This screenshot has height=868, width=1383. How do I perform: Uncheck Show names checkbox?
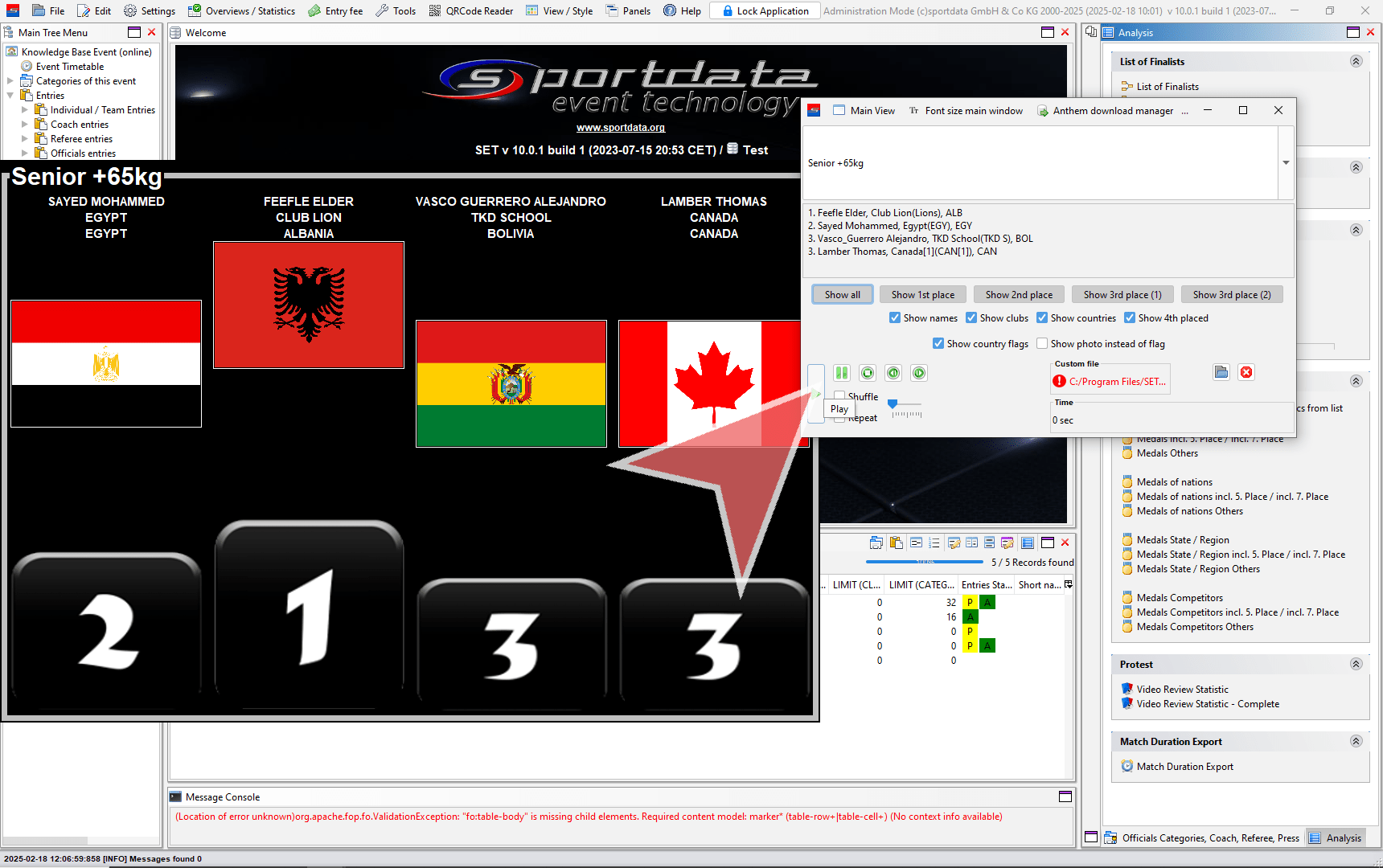(x=895, y=318)
